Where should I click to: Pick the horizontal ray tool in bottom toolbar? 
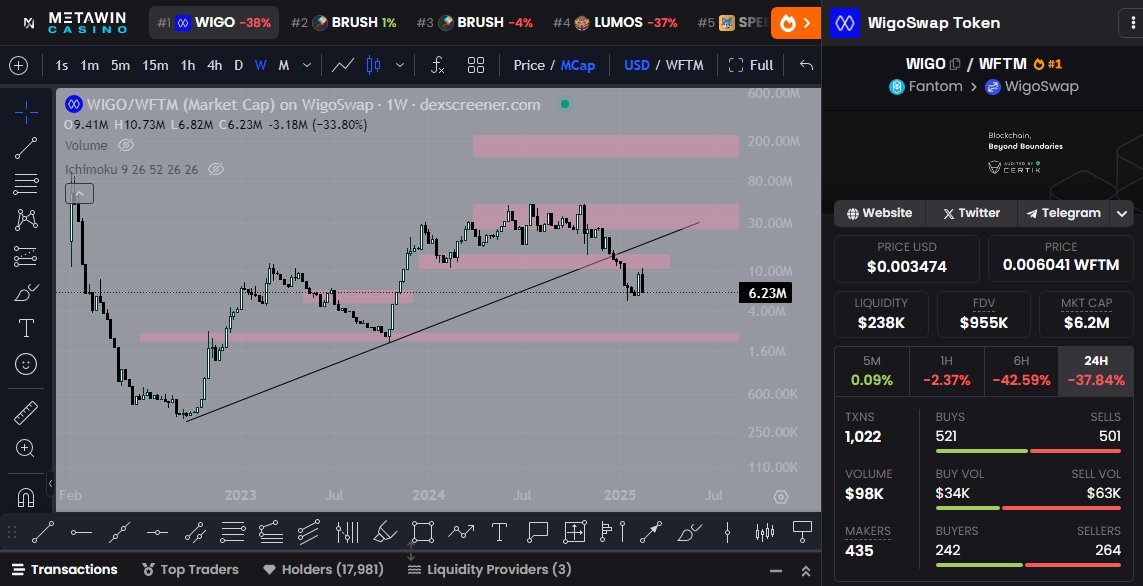pos(81,533)
